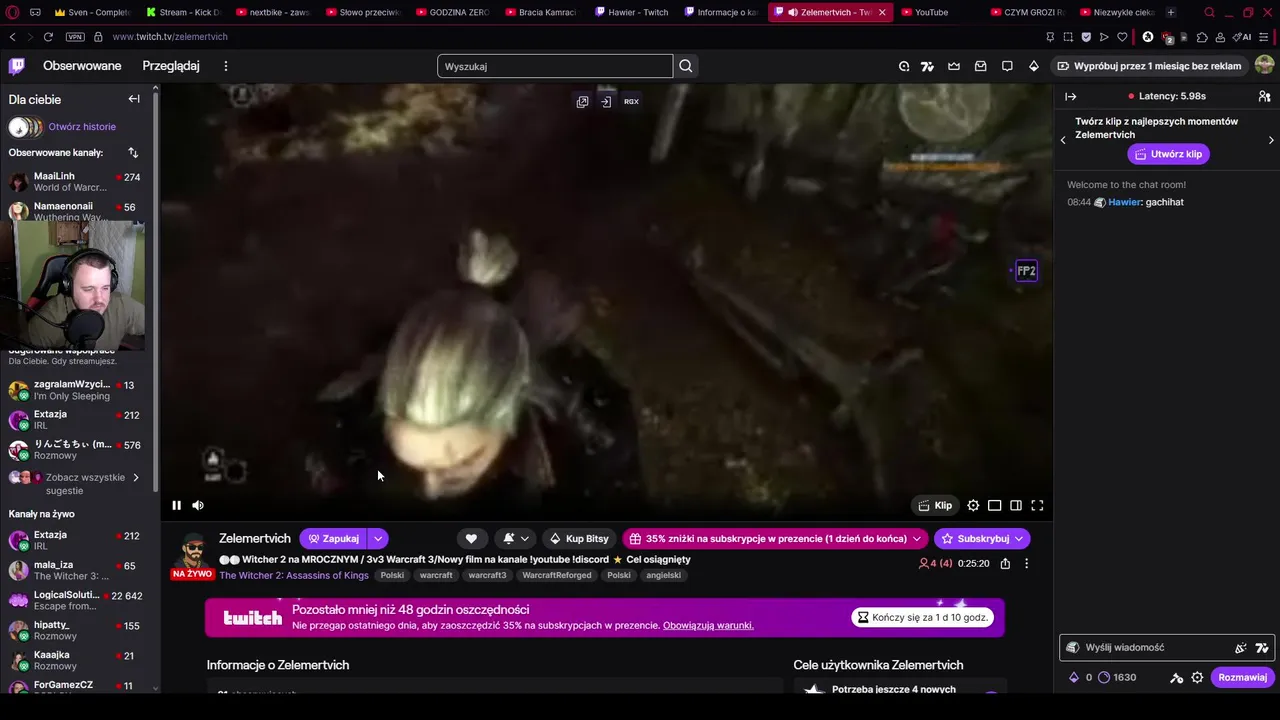Open the 7TV icon in top navigation
Image resolution: width=1280 pixels, height=720 pixels.
[x=928, y=66]
